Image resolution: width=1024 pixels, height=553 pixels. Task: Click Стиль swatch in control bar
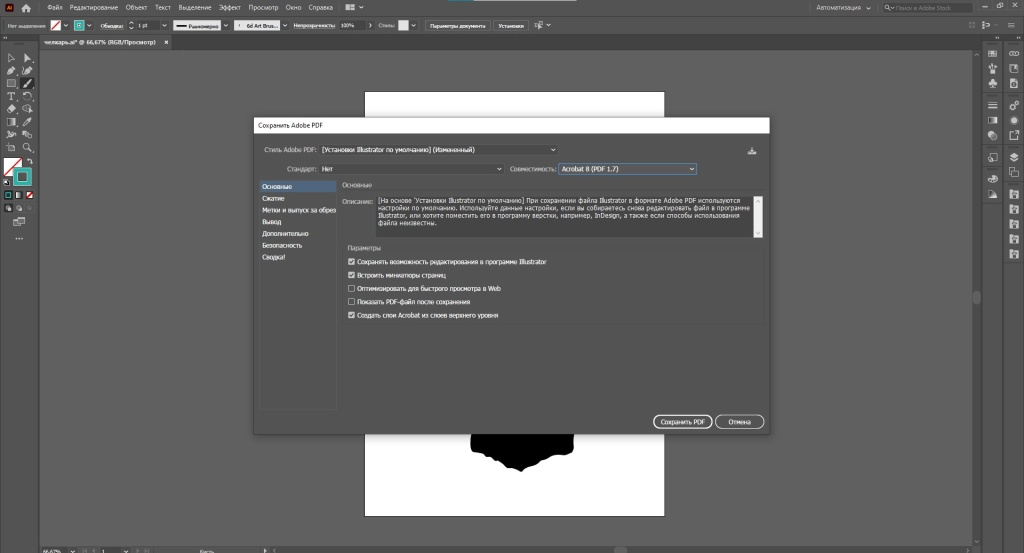(x=404, y=25)
